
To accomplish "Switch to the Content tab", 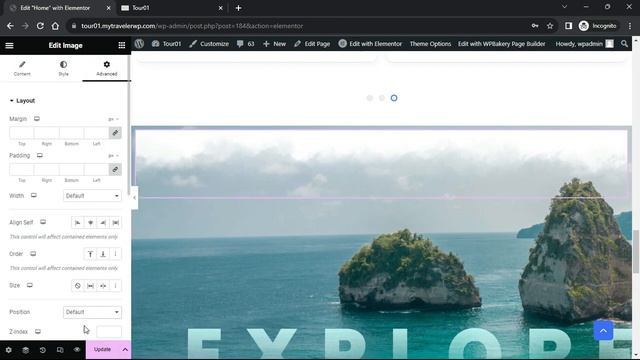I will point(22,68).
